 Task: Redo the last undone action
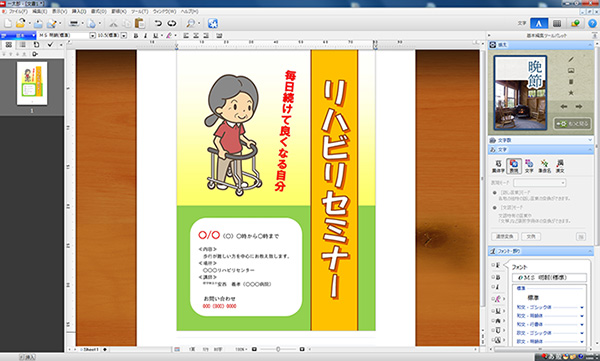171,23
